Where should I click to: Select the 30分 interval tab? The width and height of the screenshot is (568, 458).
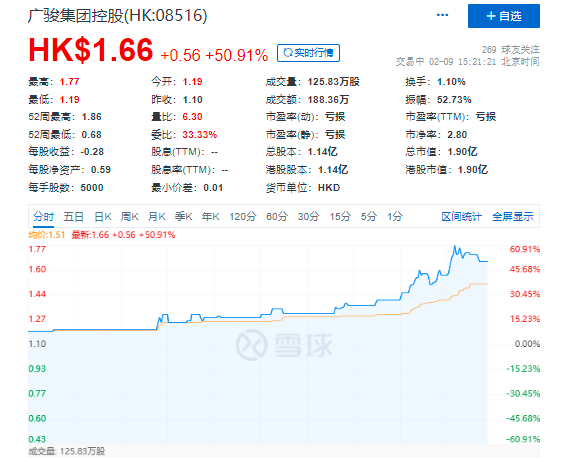click(308, 217)
